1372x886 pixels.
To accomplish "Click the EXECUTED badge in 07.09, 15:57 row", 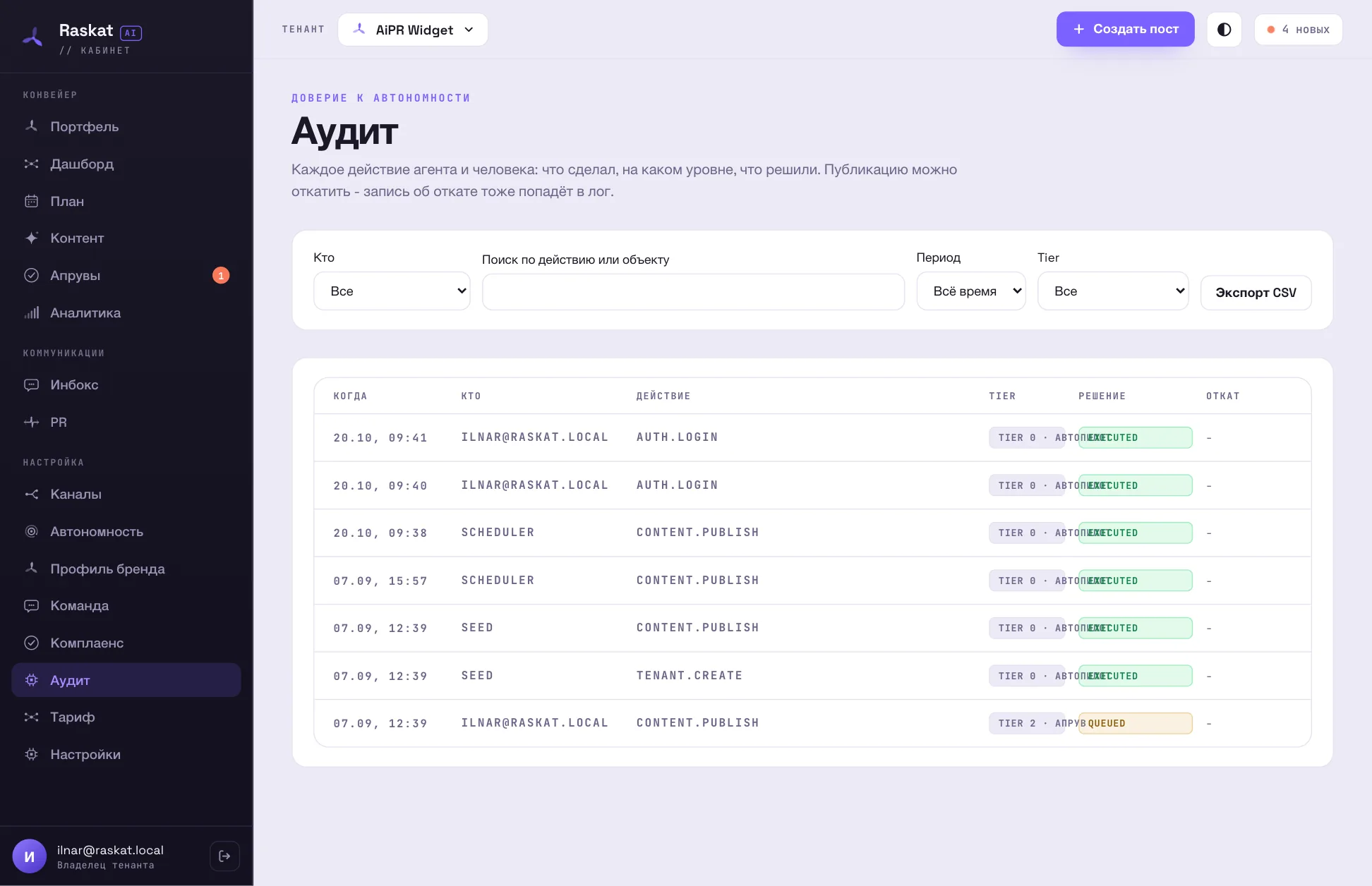I will click(x=1135, y=581).
